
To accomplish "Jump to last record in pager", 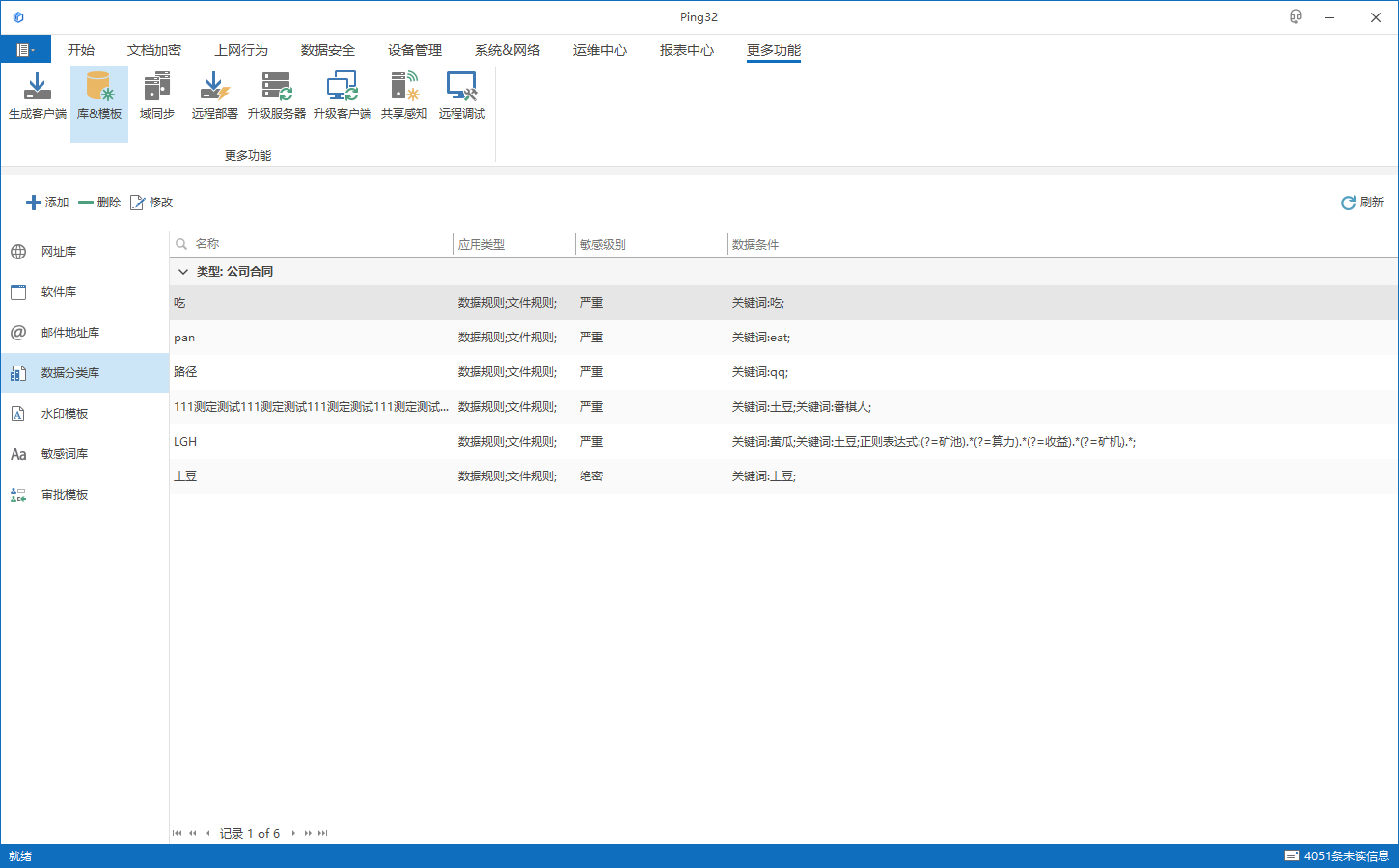I will (323, 833).
